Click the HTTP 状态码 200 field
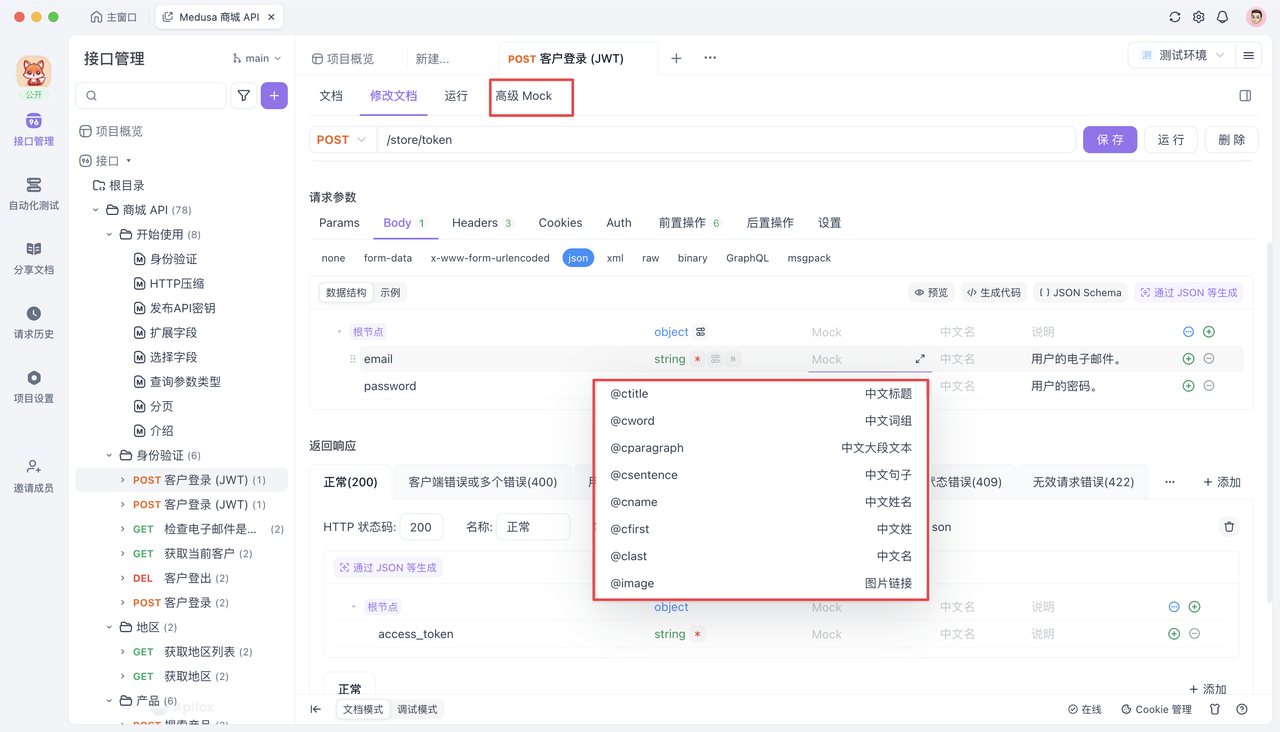 coord(421,527)
